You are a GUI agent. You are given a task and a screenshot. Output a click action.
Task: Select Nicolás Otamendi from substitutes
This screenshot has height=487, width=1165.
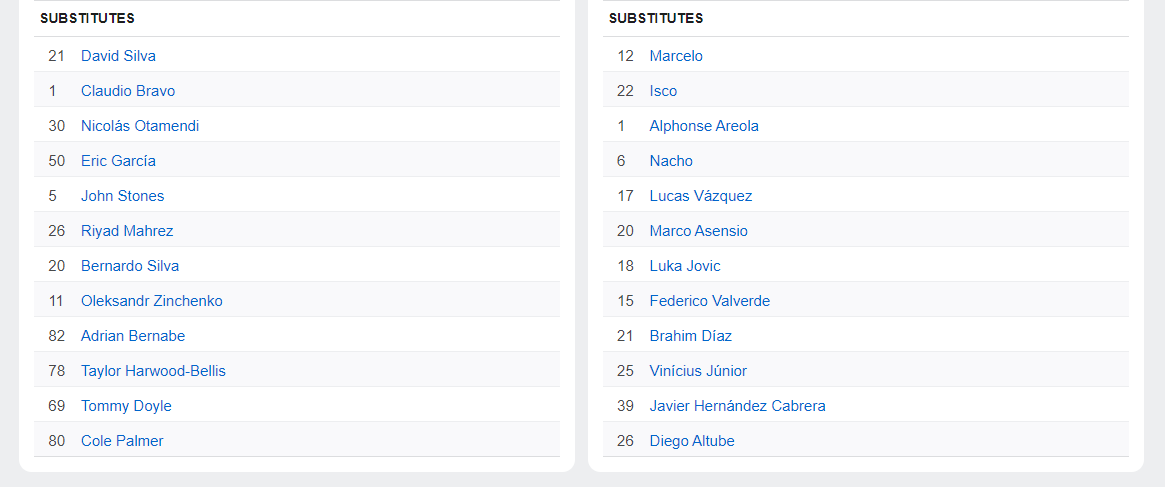[x=140, y=126]
